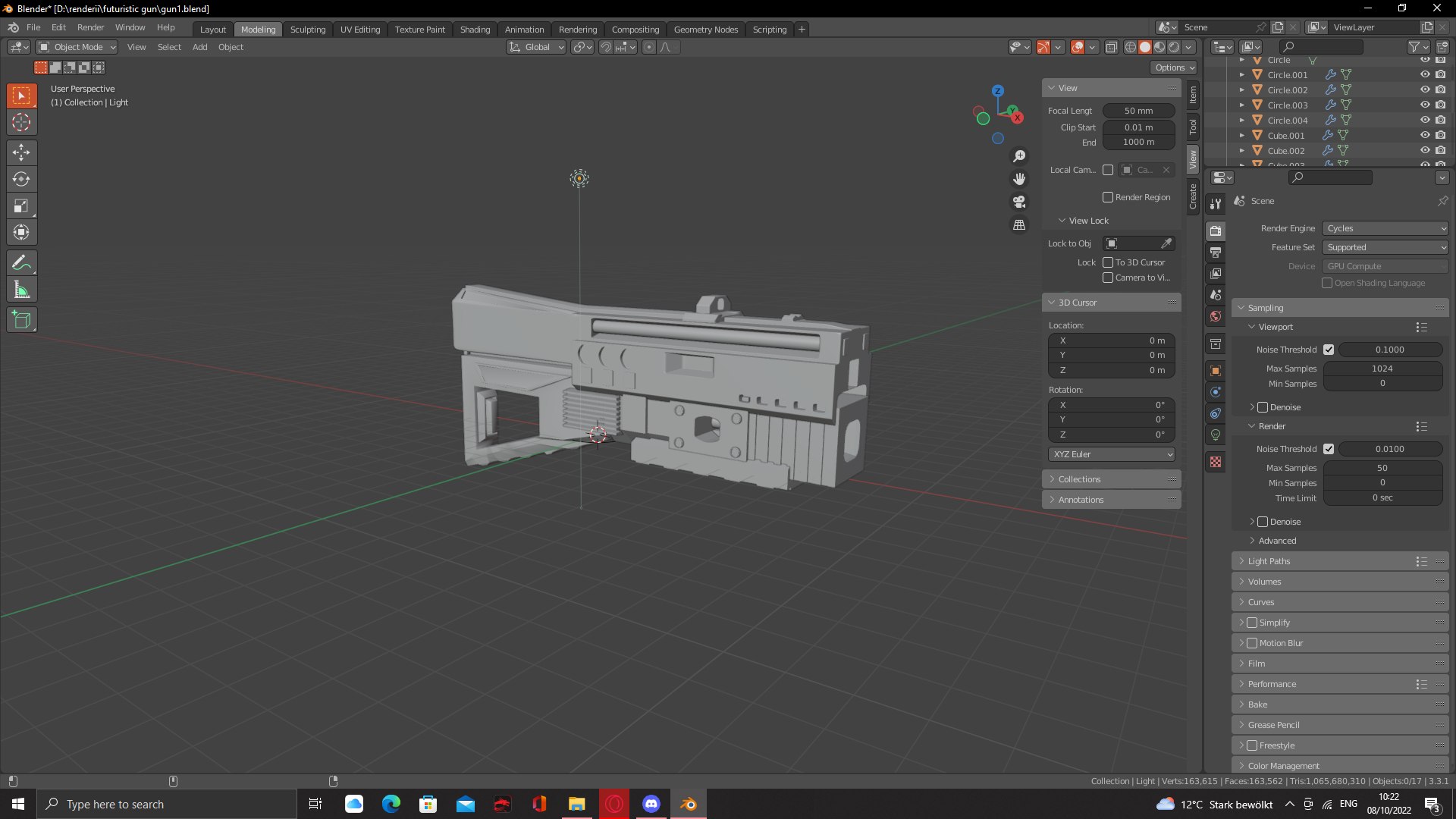The width and height of the screenshot is (1456, 819).
Task: Open the Item sidebar tab
Action: pyautogui.click(x=1193, y=95)
